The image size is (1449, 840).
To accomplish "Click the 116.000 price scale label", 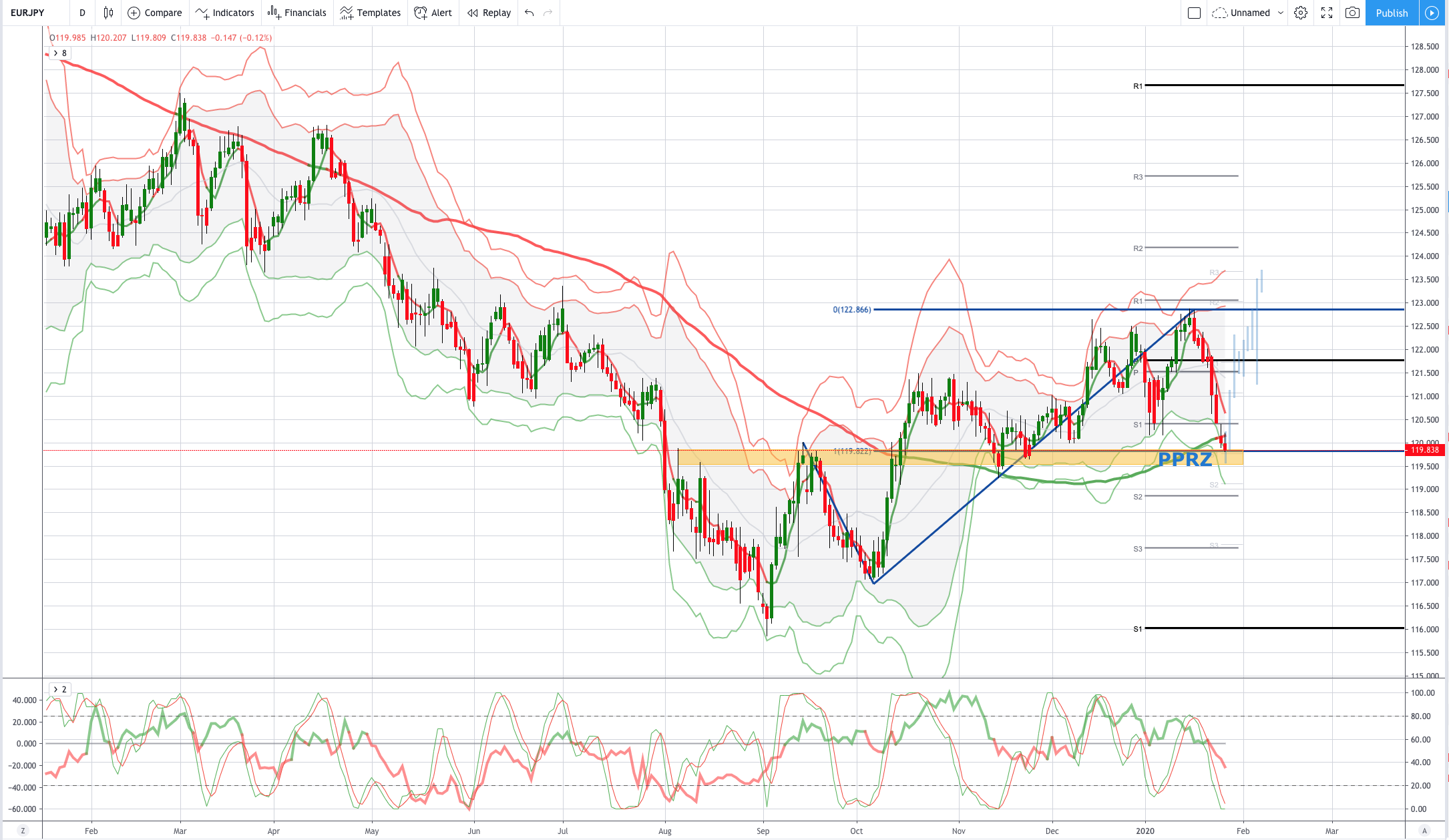I will coord(1425,630).
